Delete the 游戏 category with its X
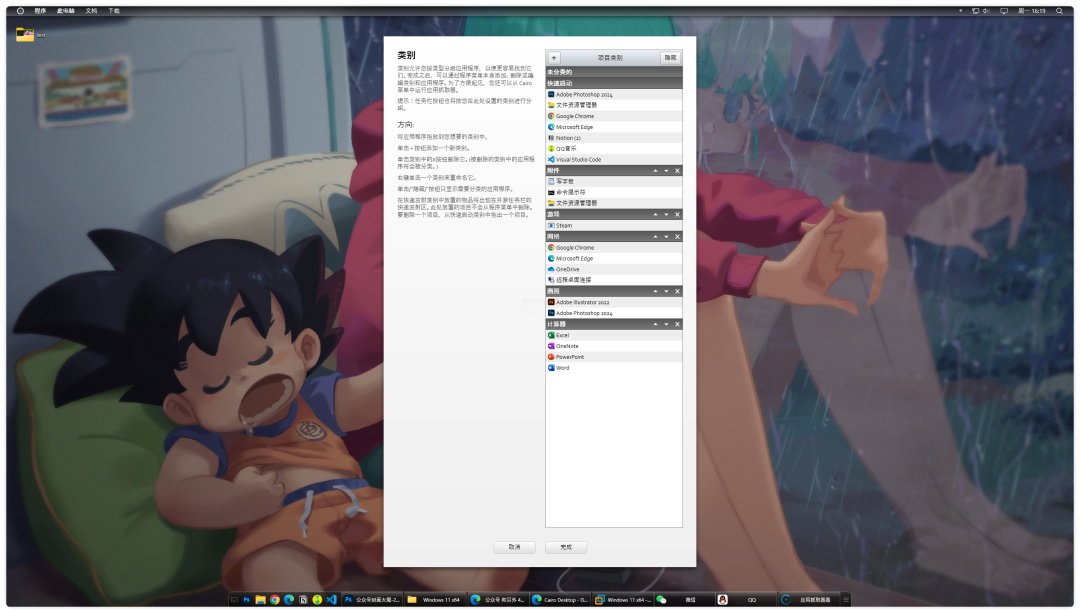Screen dimensions: 1080x613 [677, 215]
